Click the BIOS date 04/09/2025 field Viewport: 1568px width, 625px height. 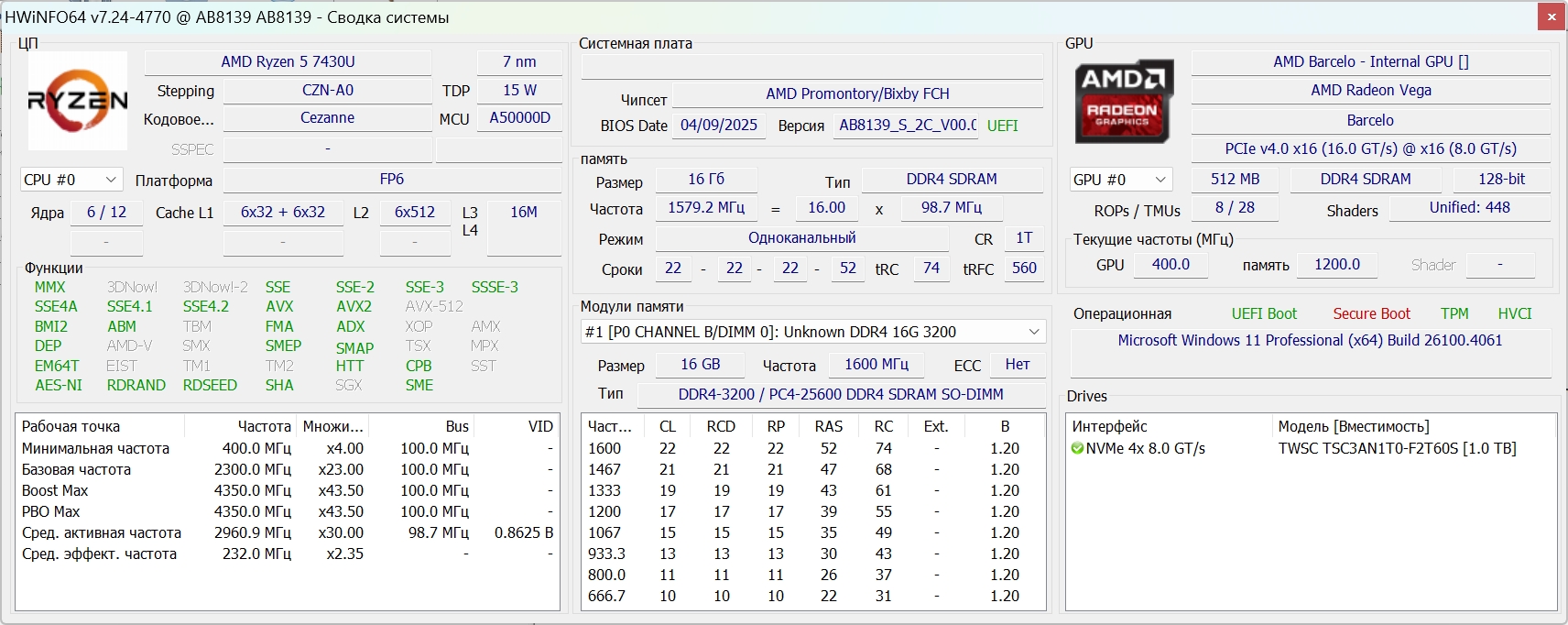[x=719, y=126]
